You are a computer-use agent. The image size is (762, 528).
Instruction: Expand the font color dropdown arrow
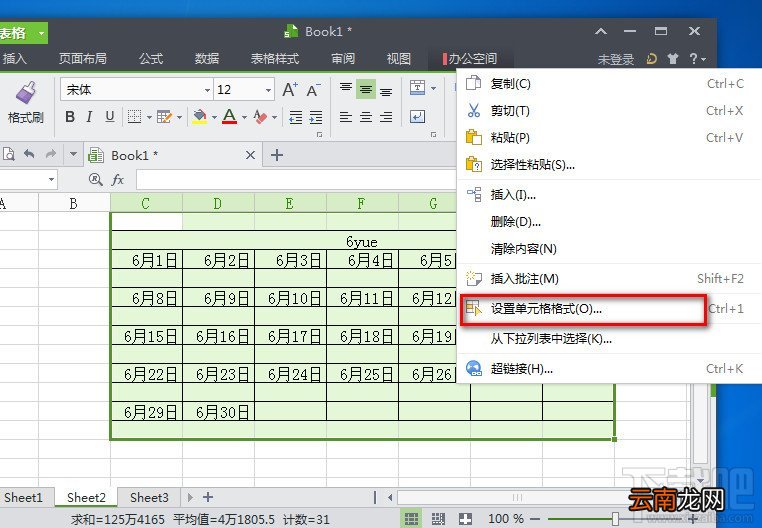244,117
